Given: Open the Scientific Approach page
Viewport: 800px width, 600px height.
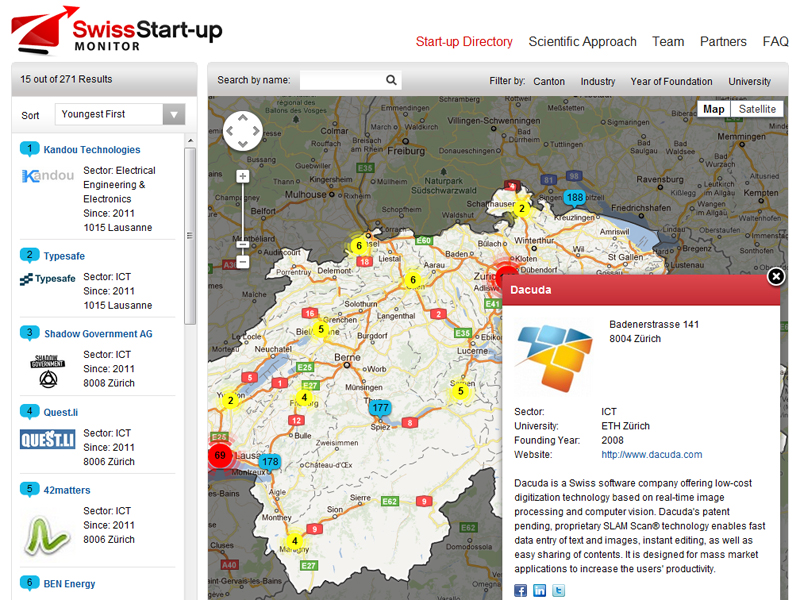Looking at the screenshot, I should click(582, 41).
